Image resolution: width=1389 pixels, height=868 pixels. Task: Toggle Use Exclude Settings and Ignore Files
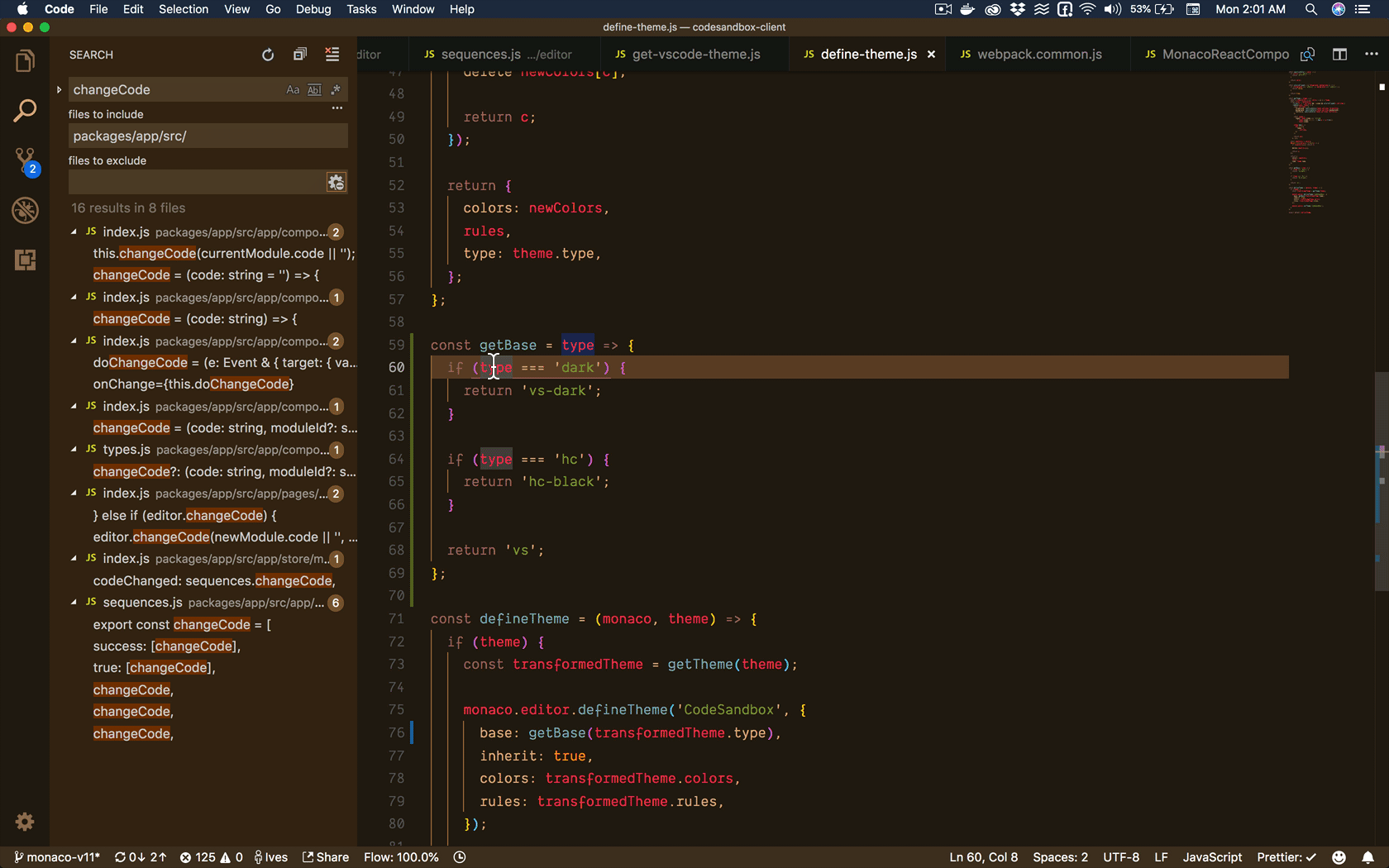pos(336,183)
